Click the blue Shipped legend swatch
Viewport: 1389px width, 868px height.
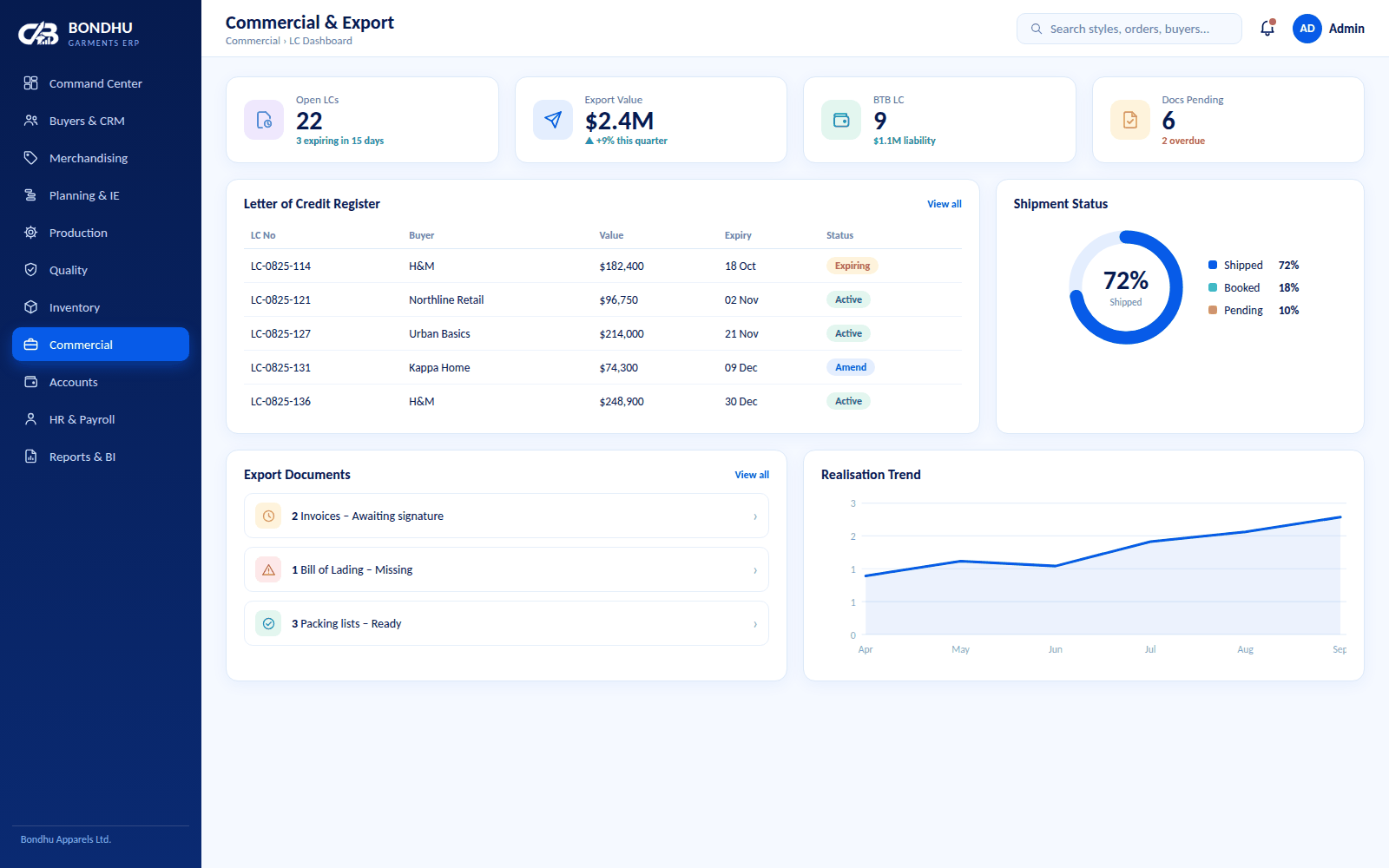pos(1213,265)
